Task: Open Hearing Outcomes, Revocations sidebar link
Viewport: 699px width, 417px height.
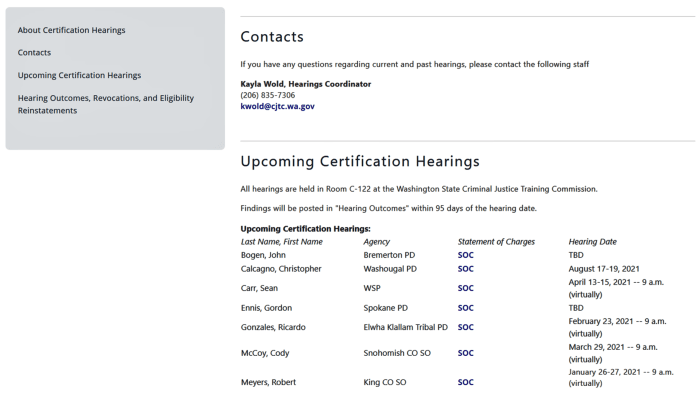Action: [105, 98]
